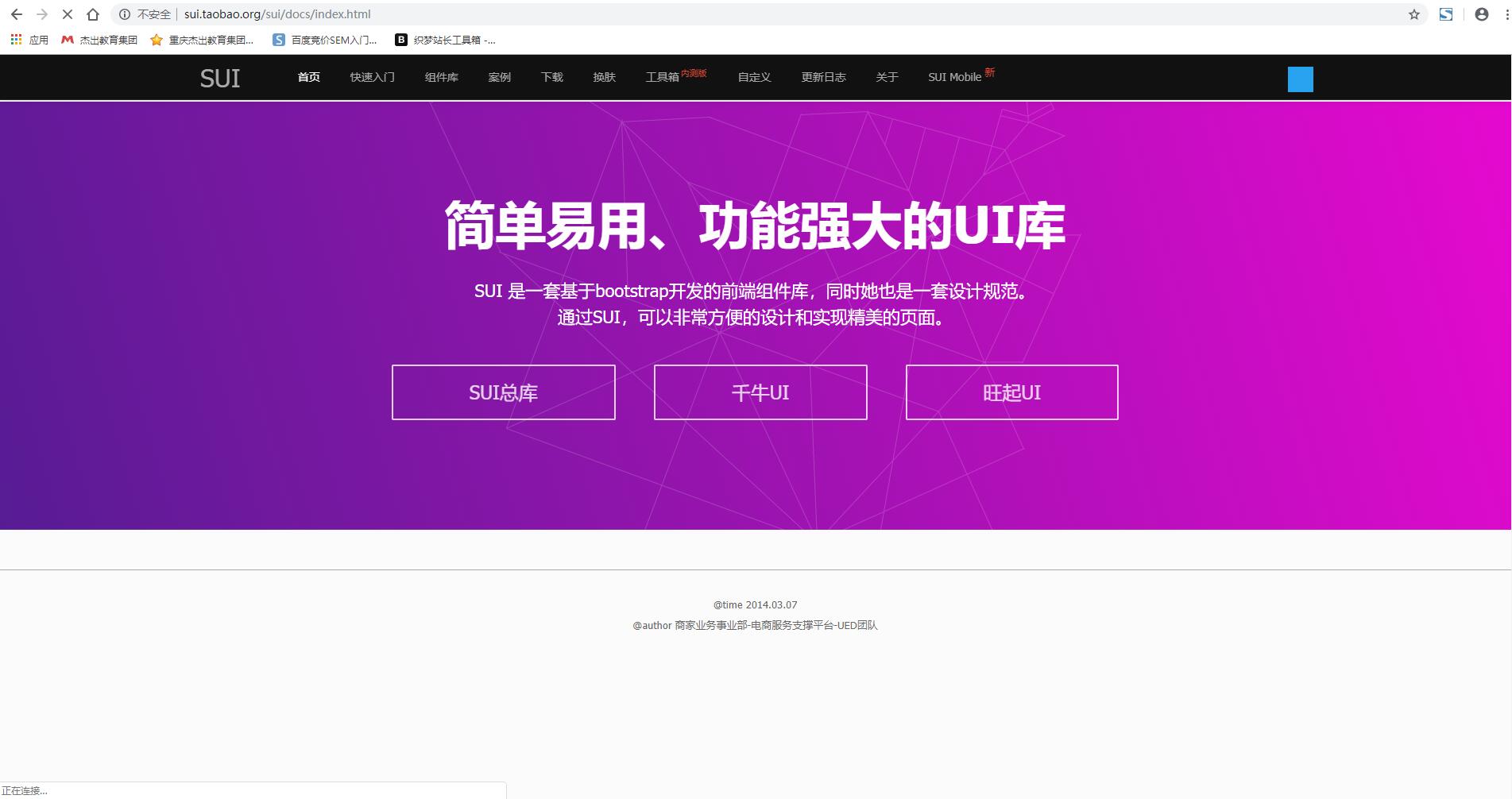1512x799 pixels.
Task: Open the 快速入门 nav item
Action: click(x=373, y=77)
